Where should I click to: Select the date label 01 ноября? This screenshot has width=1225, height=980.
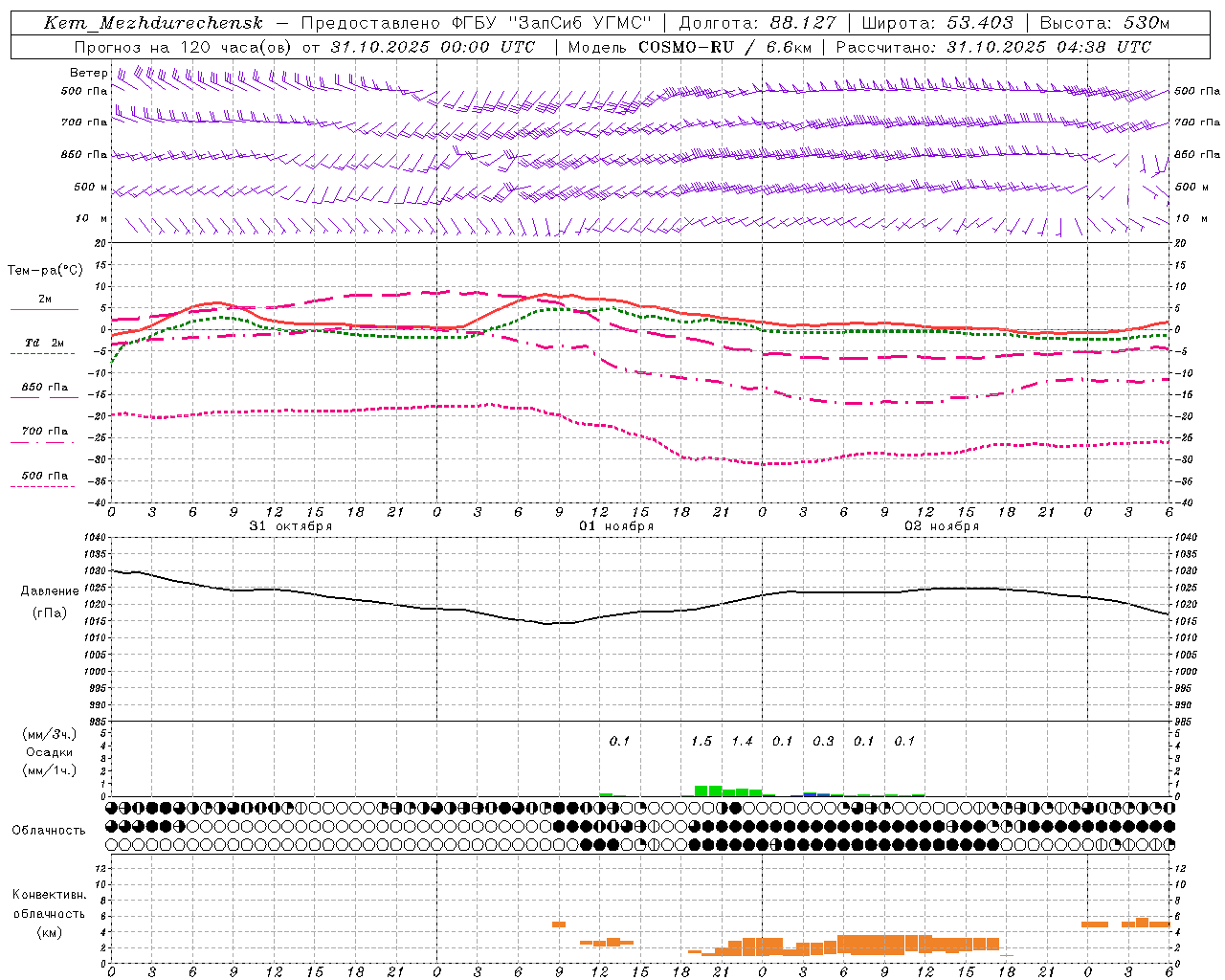click(x=616, y=526)
